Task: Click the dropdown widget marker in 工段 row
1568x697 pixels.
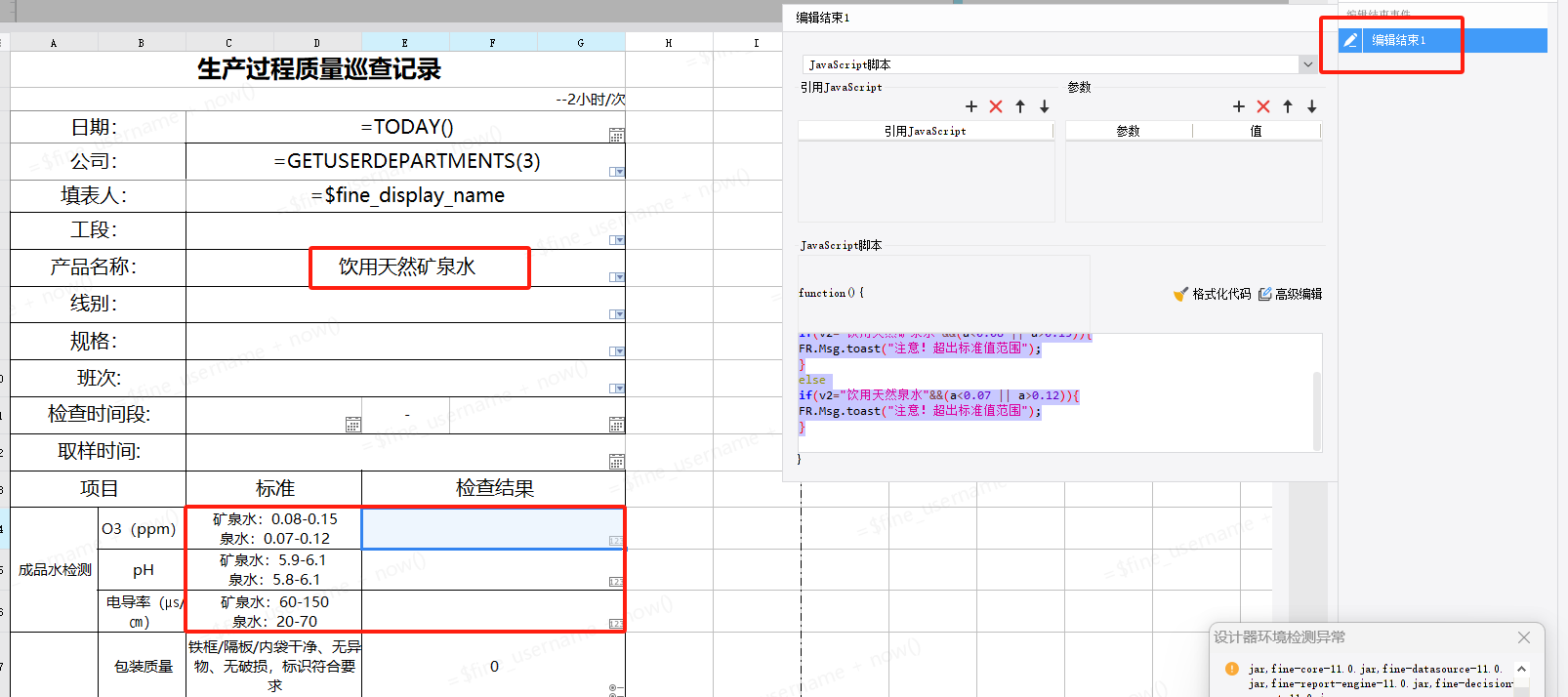Action: coord(616,240)
